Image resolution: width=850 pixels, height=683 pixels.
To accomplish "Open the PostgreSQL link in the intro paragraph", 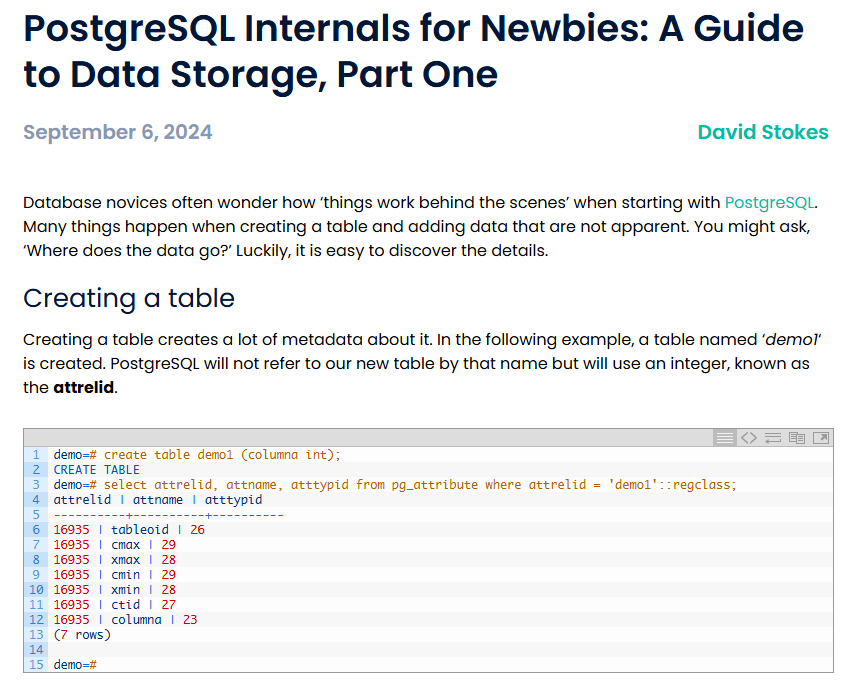I will click(769, 203).
